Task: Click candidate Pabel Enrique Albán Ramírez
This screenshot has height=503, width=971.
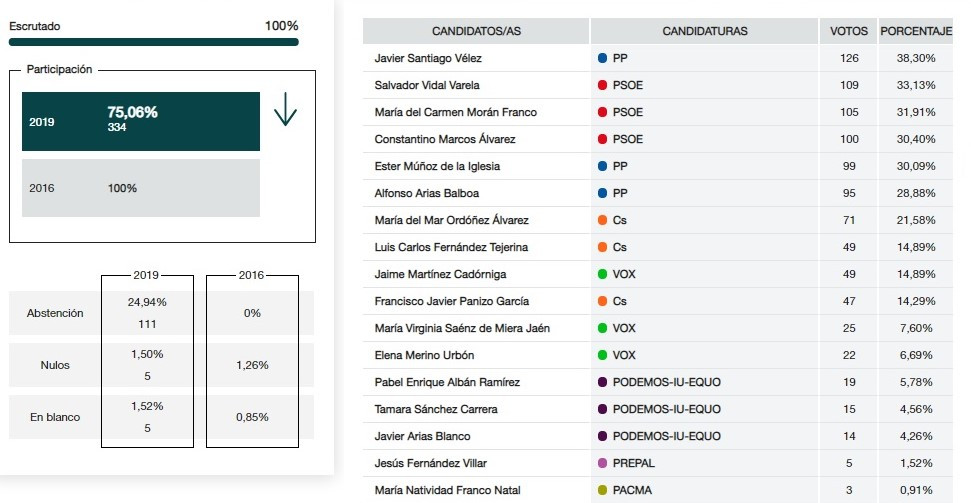Action: [x=447, y=382]
